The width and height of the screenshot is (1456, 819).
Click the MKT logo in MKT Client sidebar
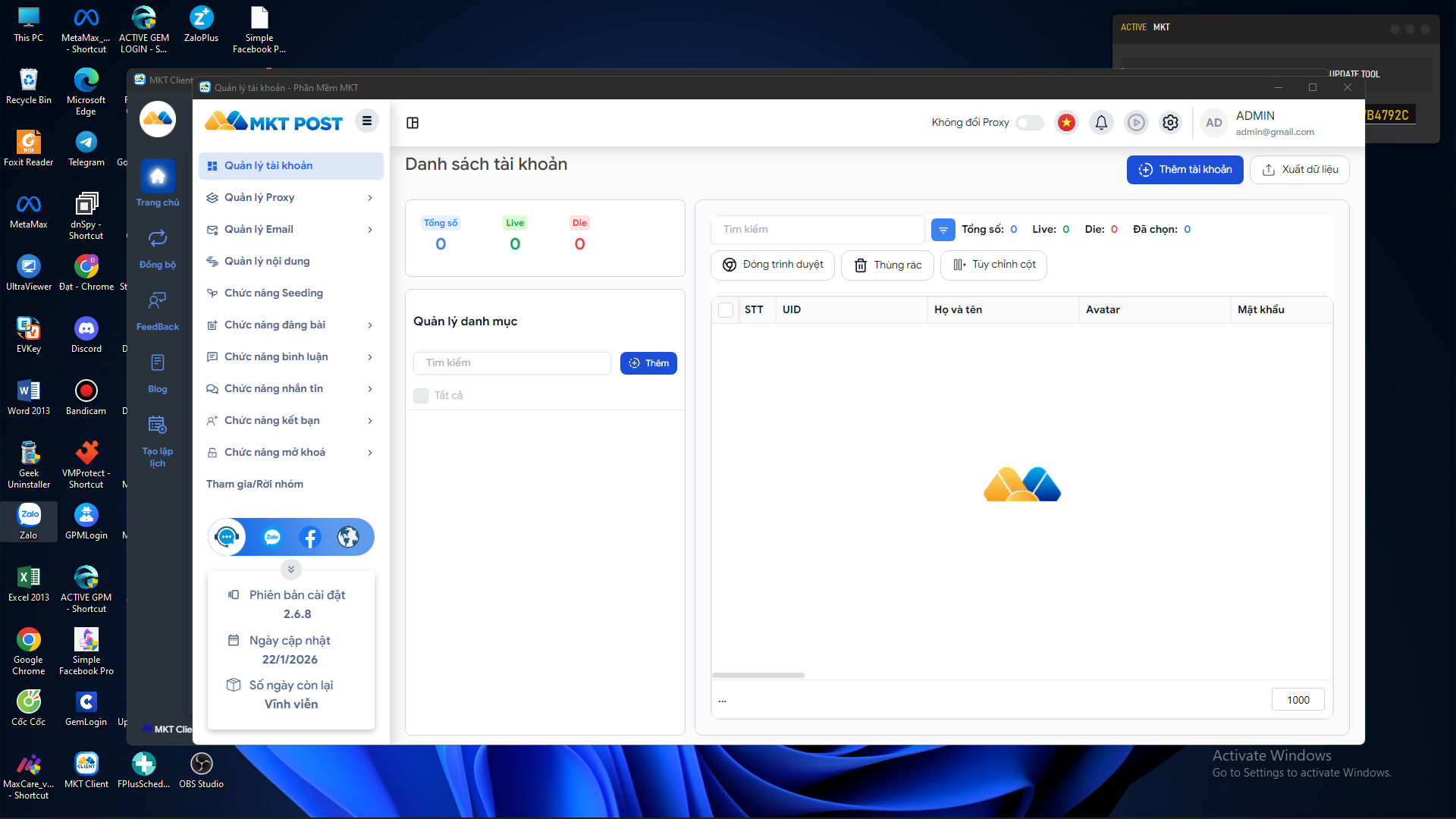(158, 119)
